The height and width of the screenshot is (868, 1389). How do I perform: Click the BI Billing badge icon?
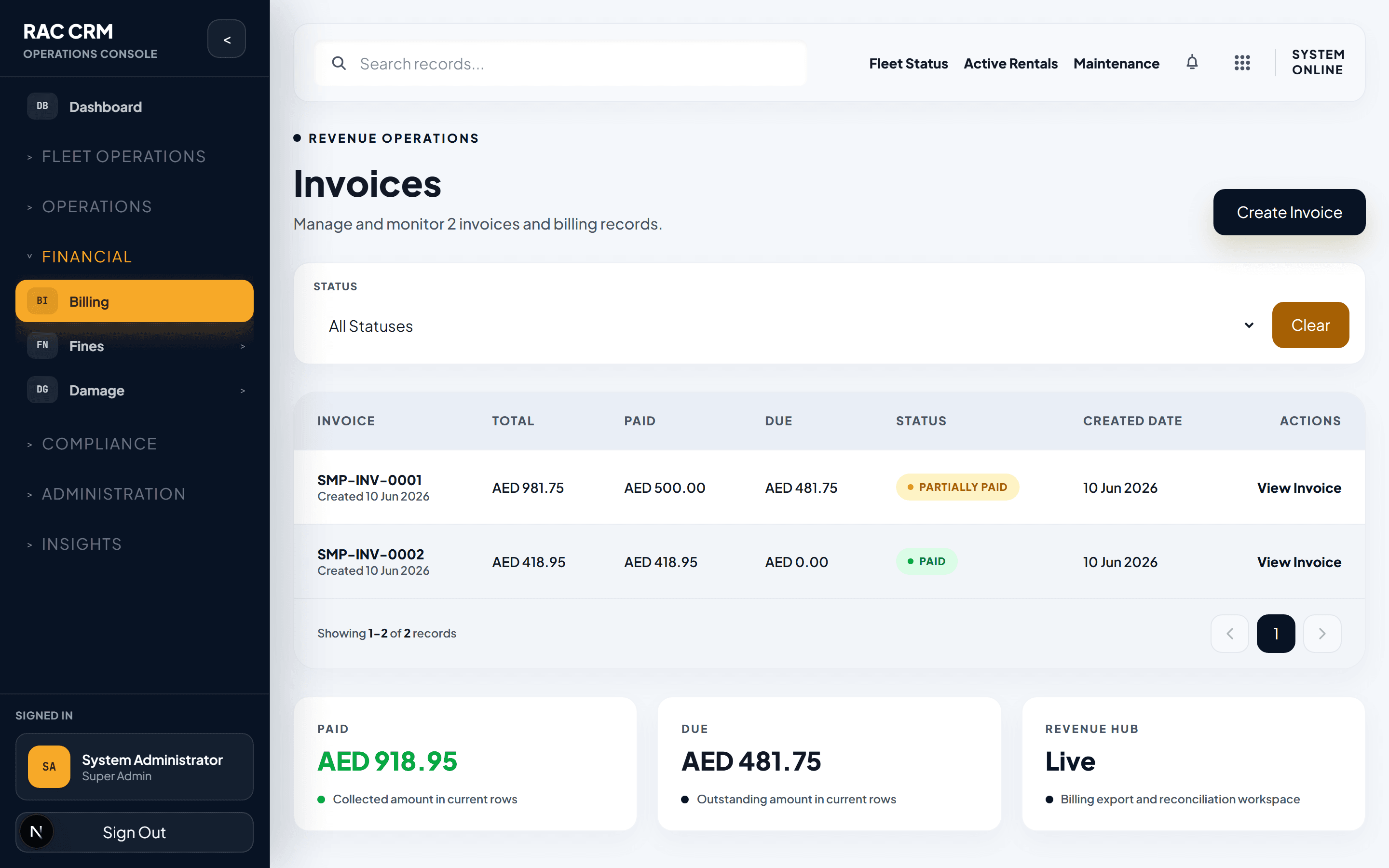(x=42, y=301)
